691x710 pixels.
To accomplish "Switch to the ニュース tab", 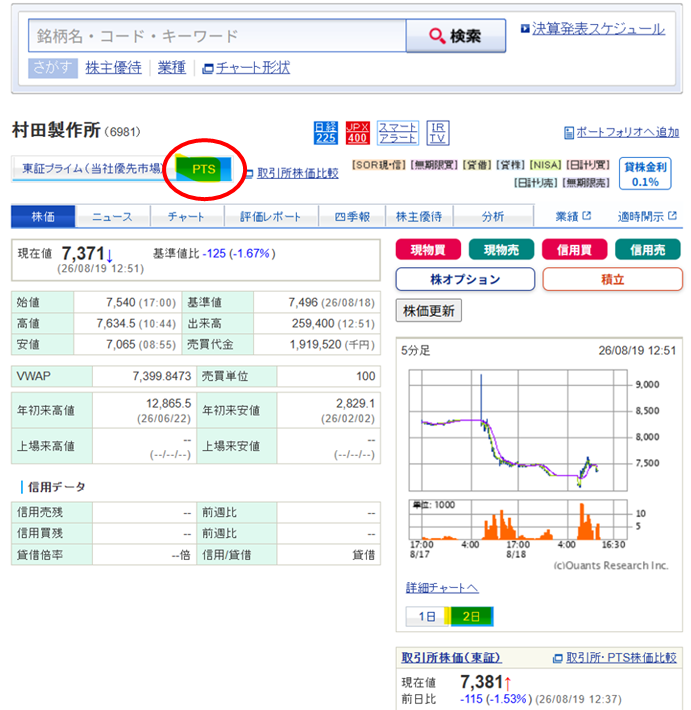I will (x=112, y=216).
